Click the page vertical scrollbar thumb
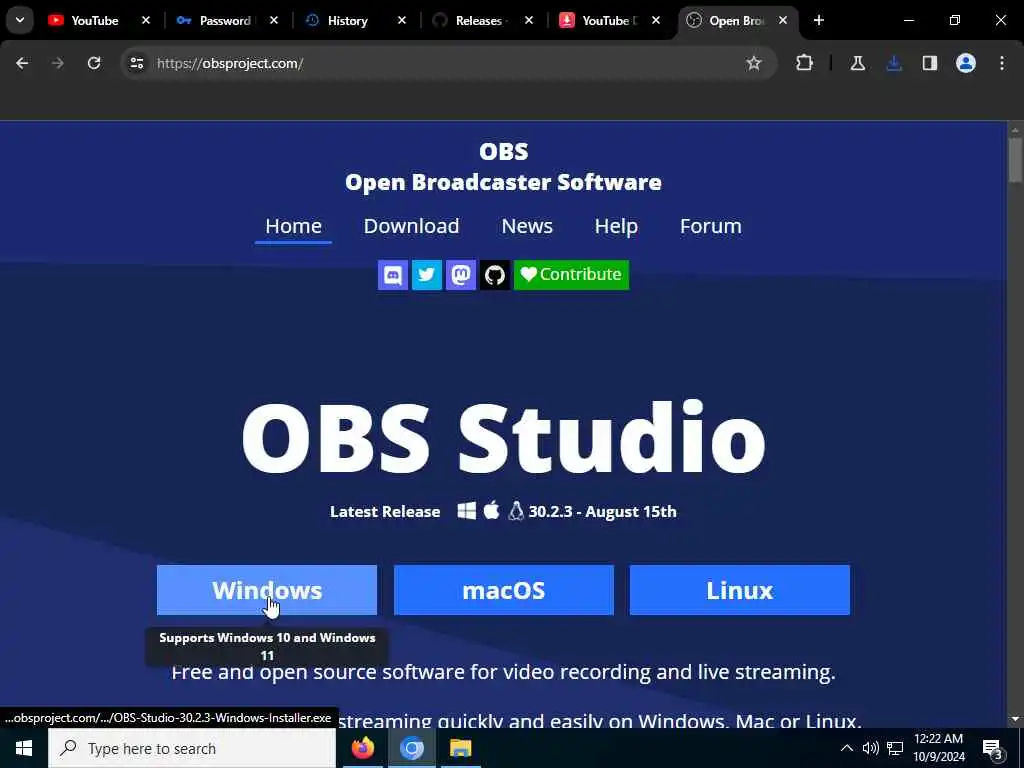 pos(1015,161)
